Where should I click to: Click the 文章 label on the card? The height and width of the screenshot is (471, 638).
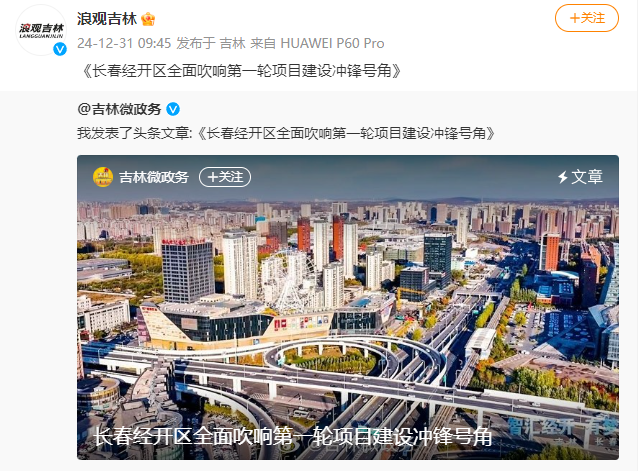(587, 177)
